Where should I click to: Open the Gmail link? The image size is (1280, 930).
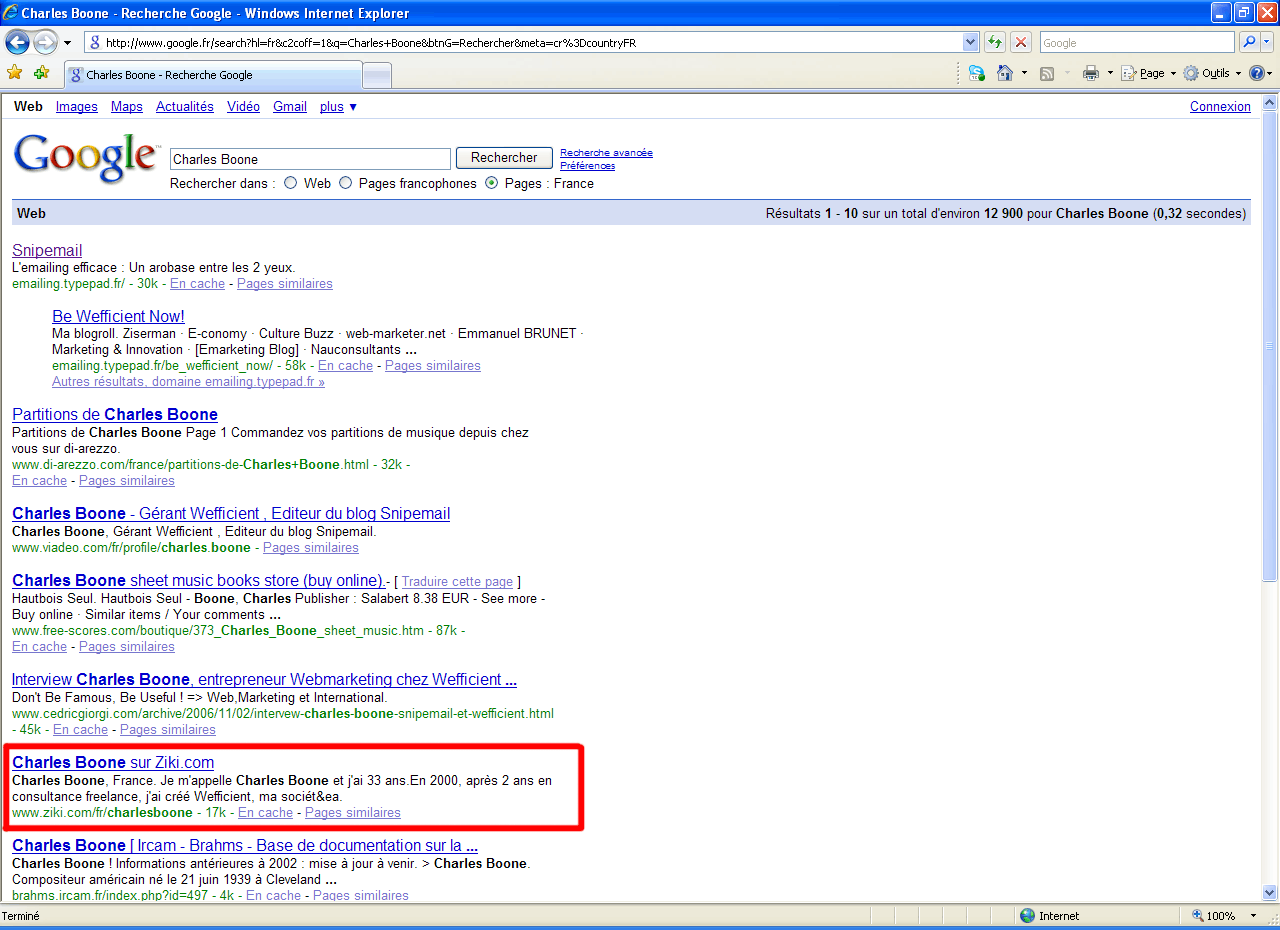(290, 106)
